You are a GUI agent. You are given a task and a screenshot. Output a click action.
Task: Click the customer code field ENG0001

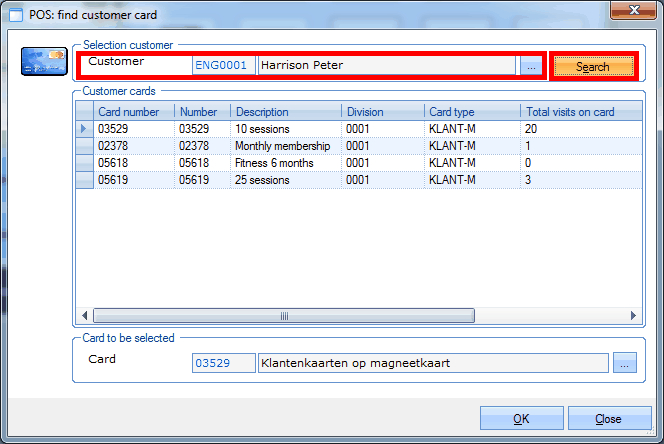(223, 66)
